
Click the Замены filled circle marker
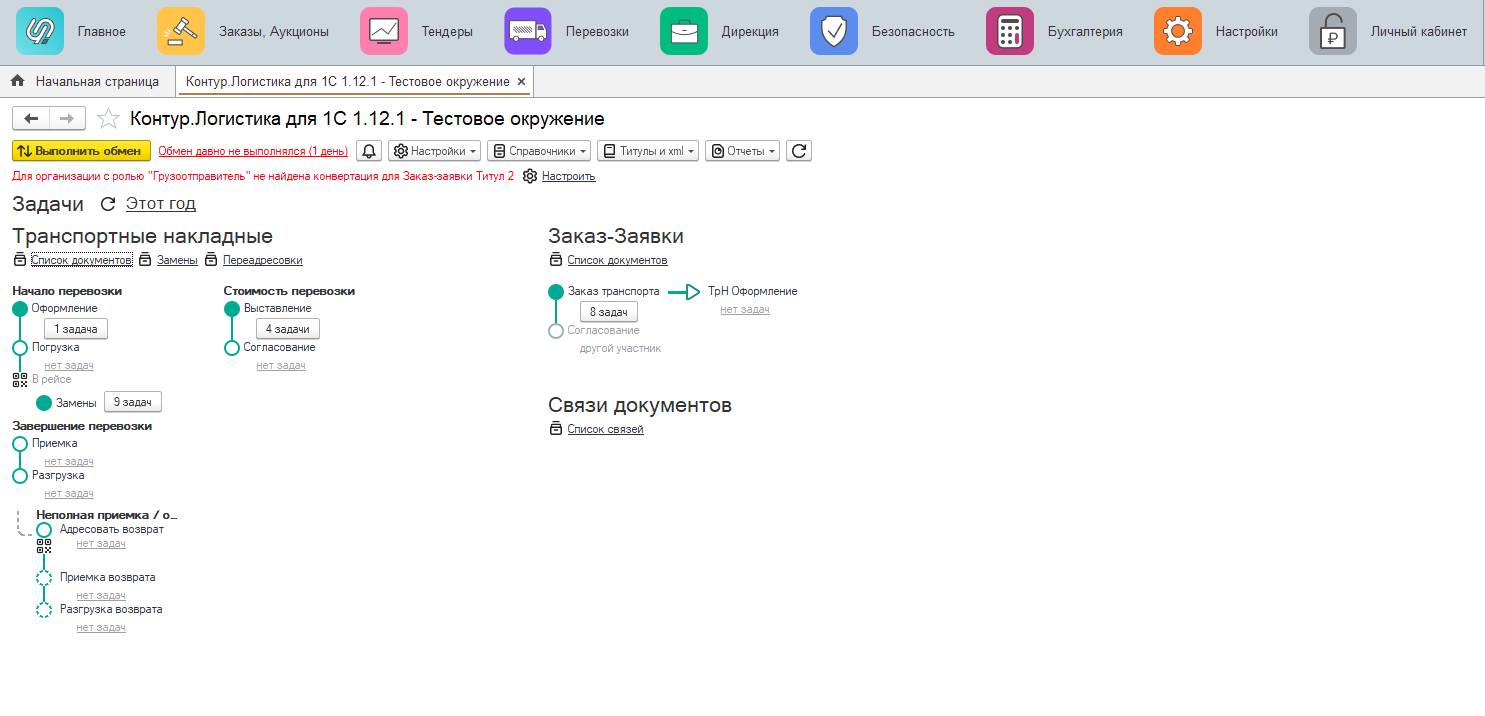click(44, 403)
